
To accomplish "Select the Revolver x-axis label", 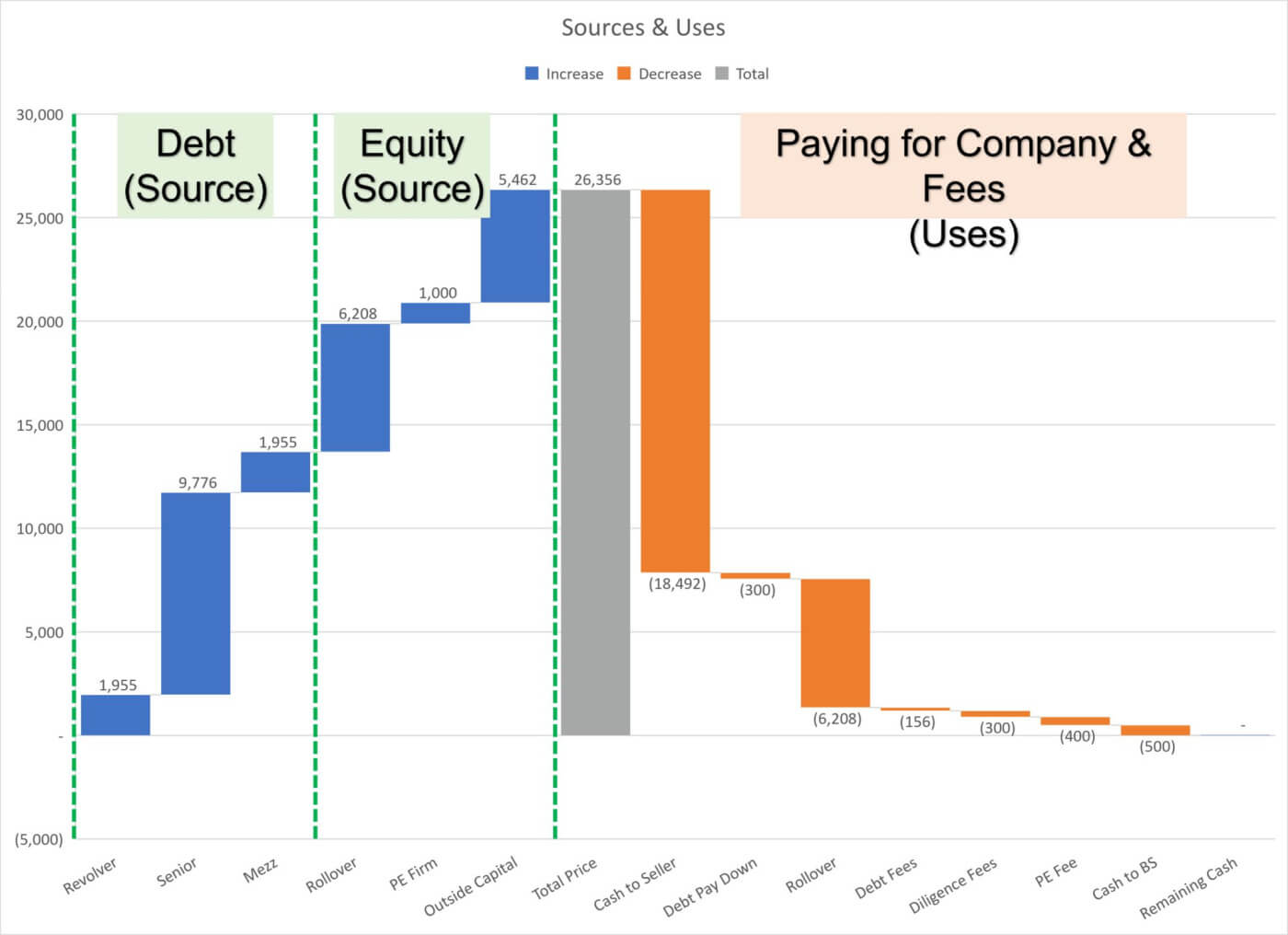I will tap(90, 875).
